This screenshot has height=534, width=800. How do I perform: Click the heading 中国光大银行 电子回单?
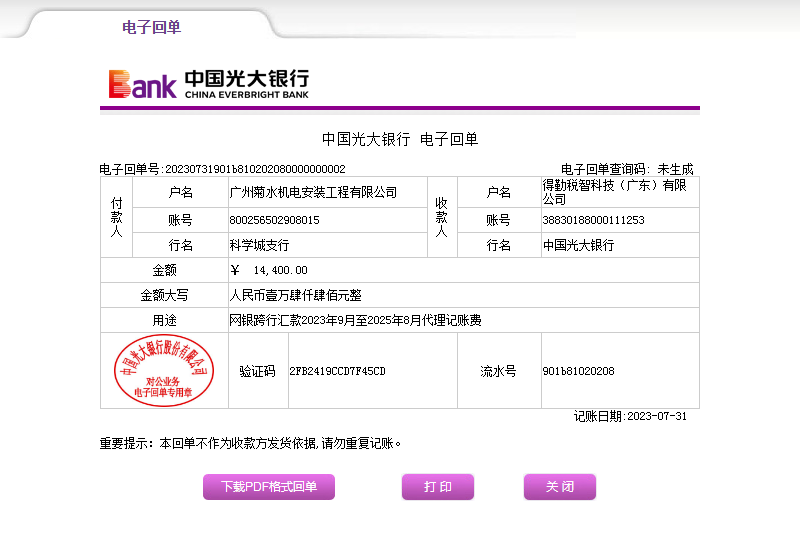pos(400,139)
